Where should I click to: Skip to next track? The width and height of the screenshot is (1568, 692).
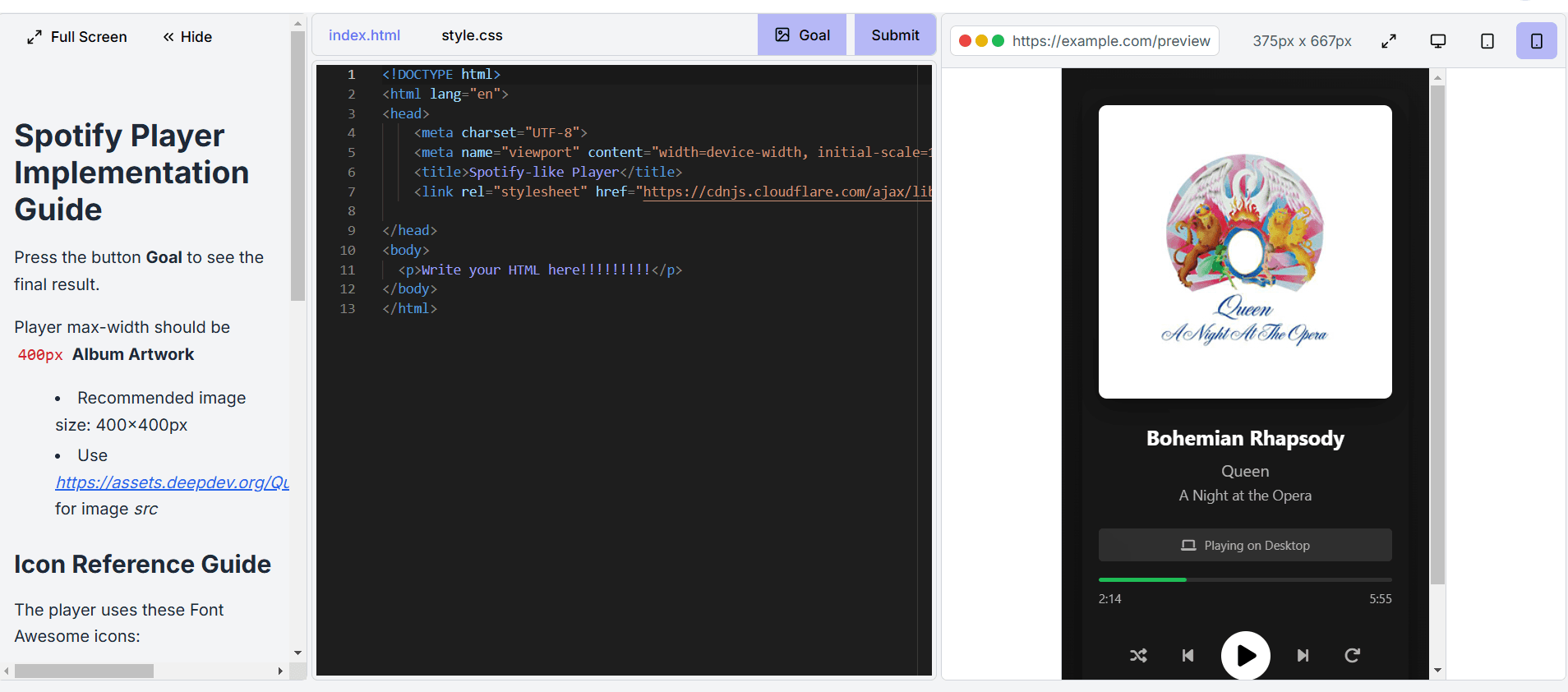(1303, 655)
